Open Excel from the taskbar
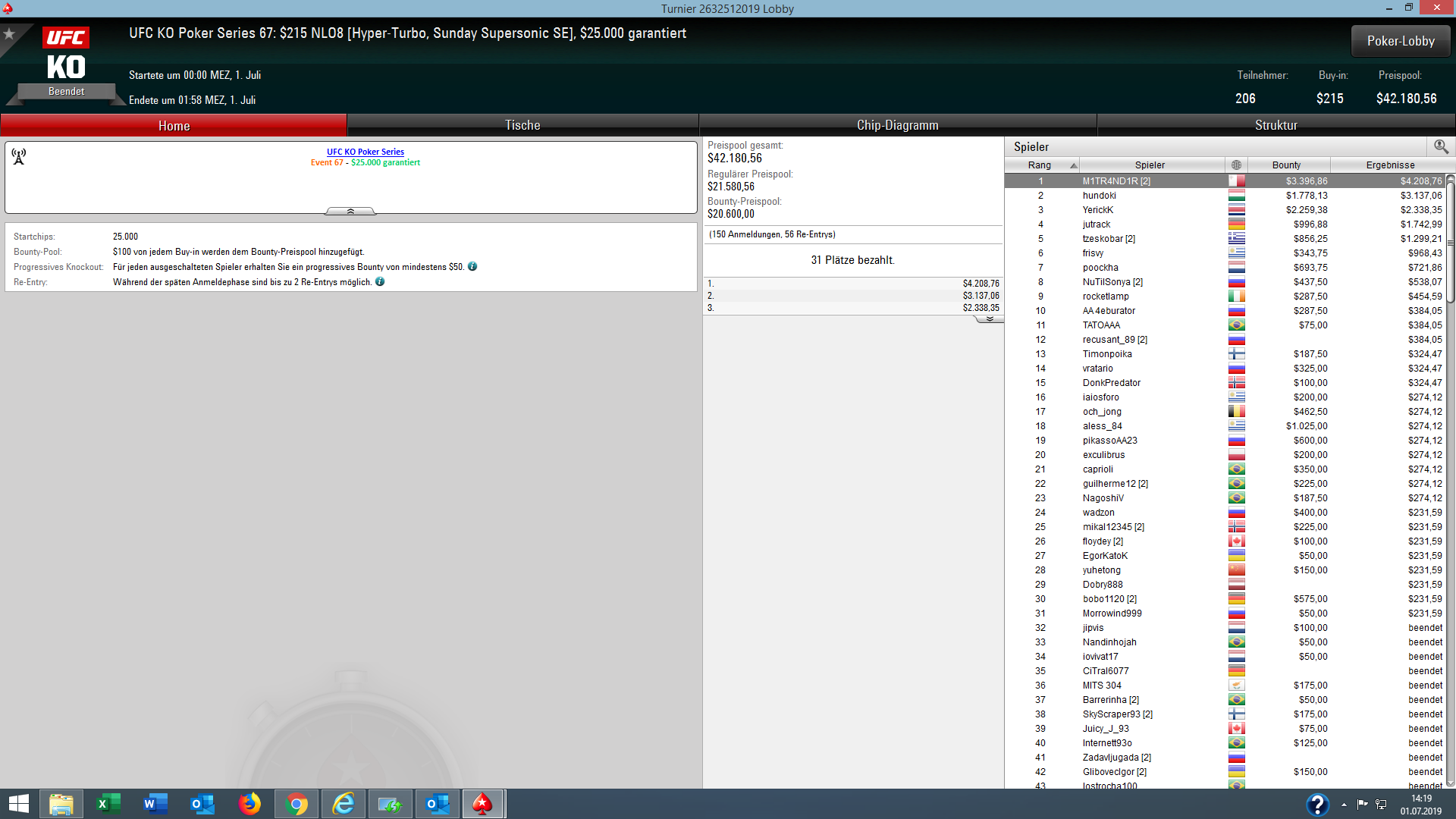The width and height of the screenshot is (1456, 819). pyautogui.click(x=108, y=804)
